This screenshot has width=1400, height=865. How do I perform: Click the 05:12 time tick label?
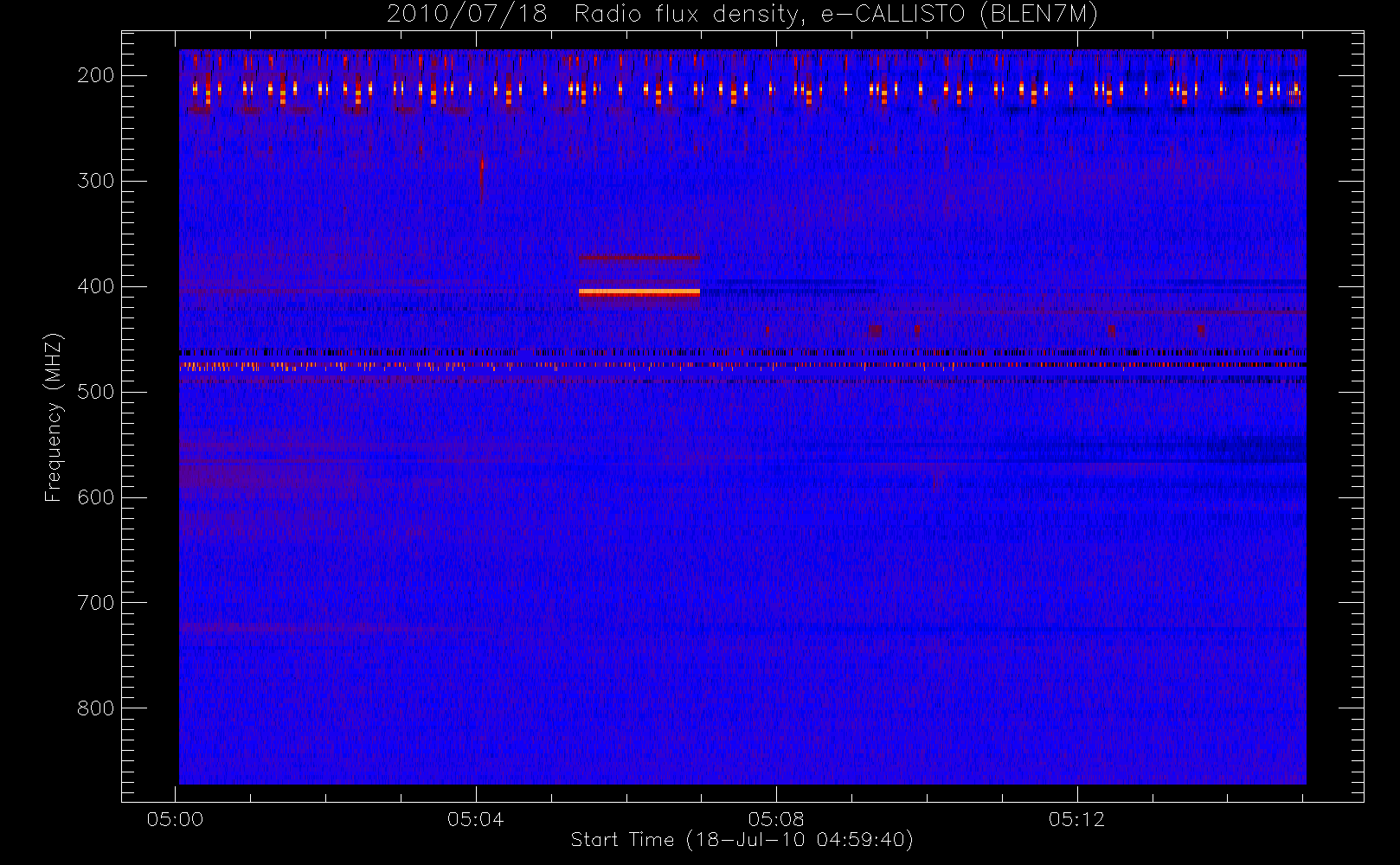pos(1076,819)
